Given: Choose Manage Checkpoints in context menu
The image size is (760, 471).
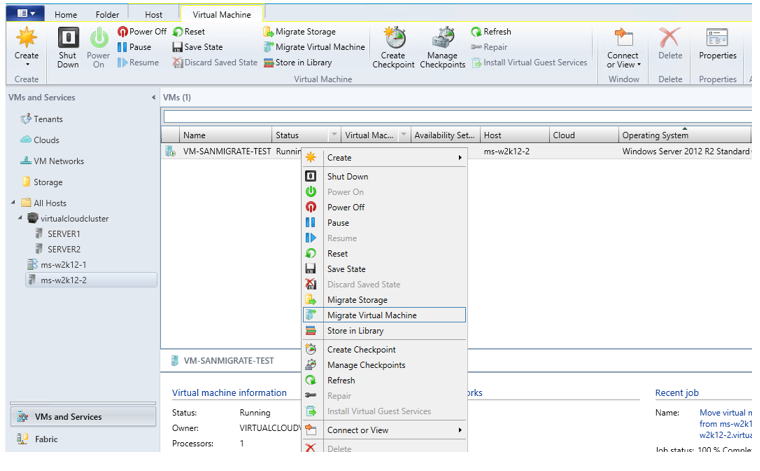Looking at the screenshot, I should tap(384, 365).
